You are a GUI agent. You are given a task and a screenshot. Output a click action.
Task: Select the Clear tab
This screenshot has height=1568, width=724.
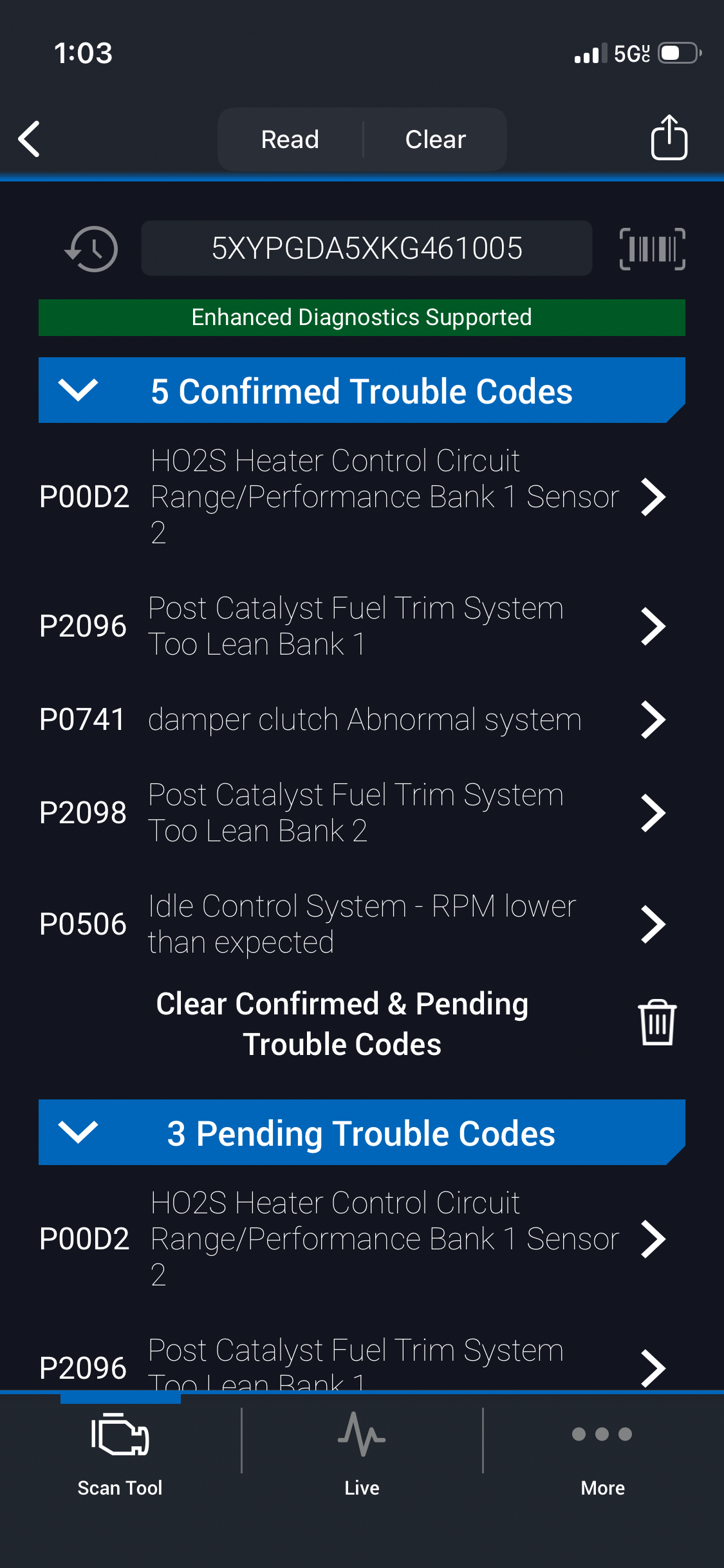(436, 140)
